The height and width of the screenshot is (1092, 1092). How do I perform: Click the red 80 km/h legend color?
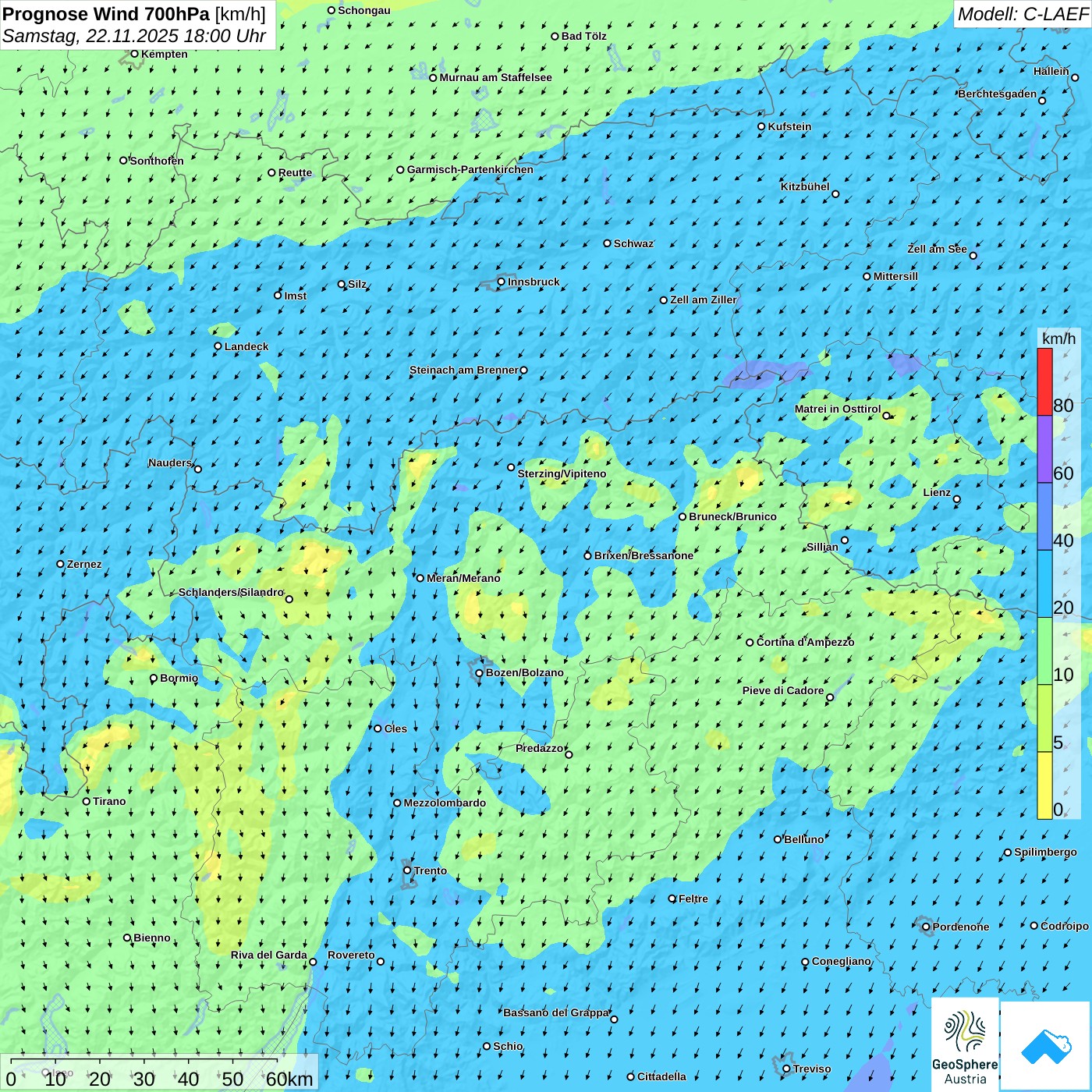(x=1044, y=381)
